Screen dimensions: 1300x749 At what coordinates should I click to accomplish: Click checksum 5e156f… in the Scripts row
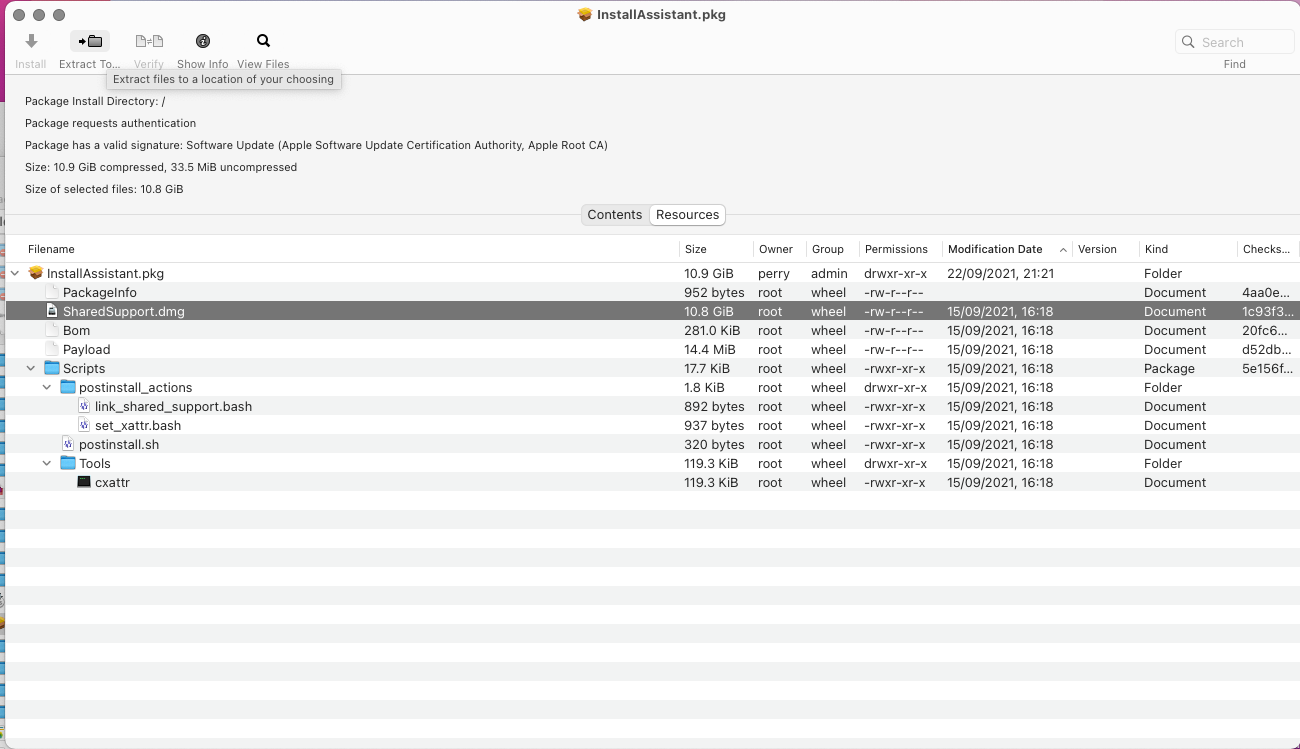[1266, 368]
